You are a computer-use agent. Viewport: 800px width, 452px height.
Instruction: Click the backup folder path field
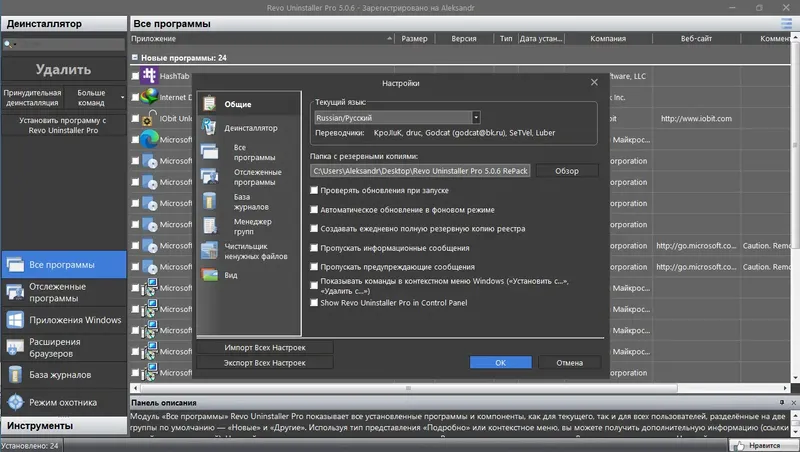point(420,171)
